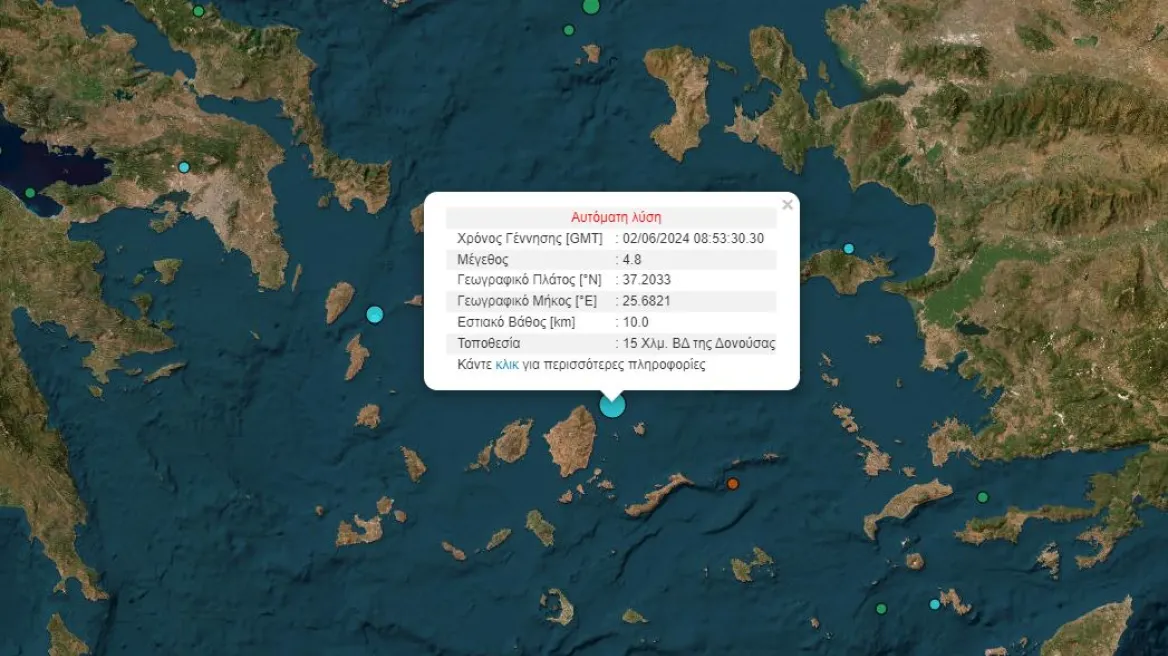Select the marker in the Gulf of Corinth area
The width and height of the screenshot is (1168, 656).
[x=29, y=192]
